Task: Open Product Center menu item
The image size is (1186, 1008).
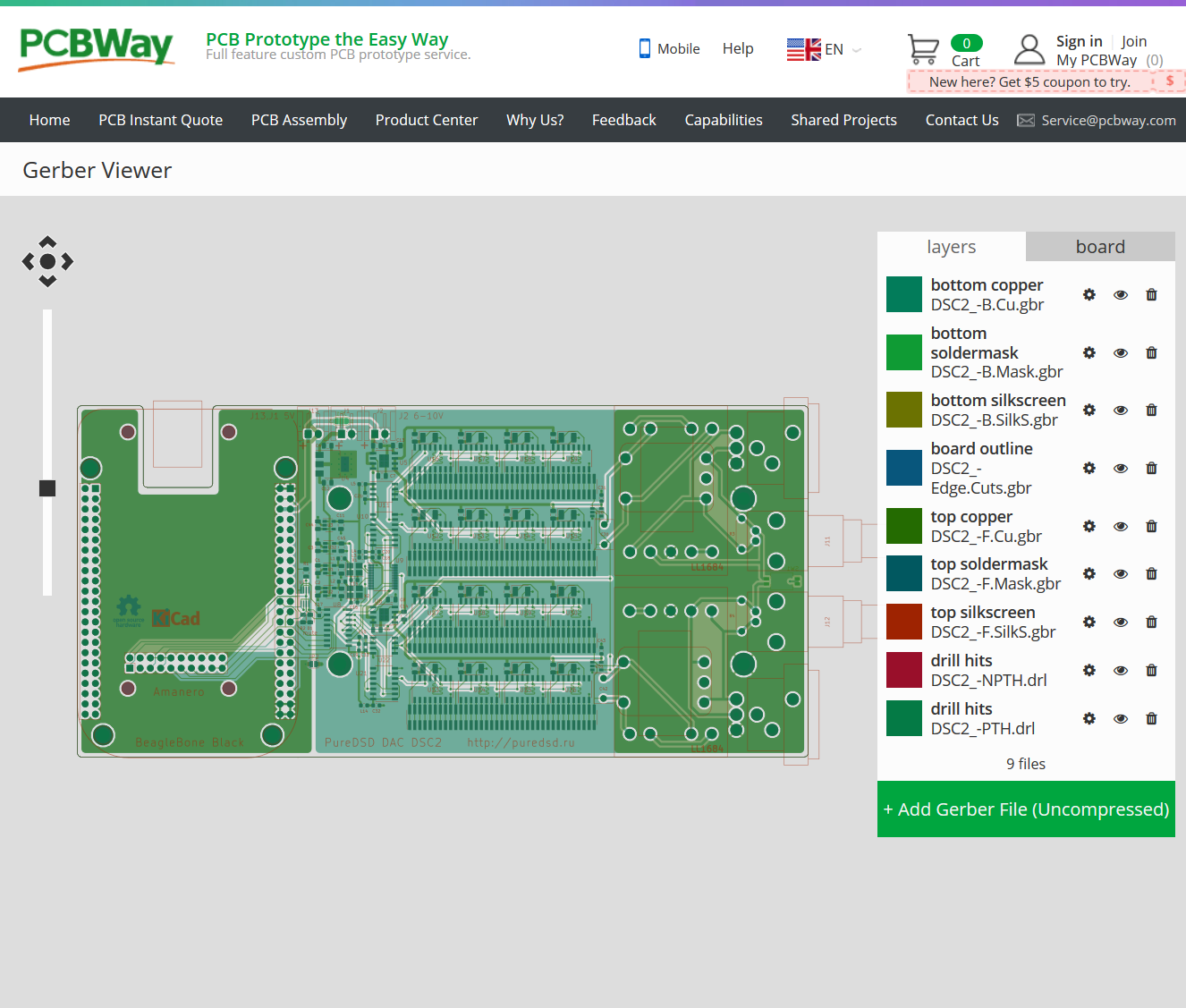Action: coord(427,120)
